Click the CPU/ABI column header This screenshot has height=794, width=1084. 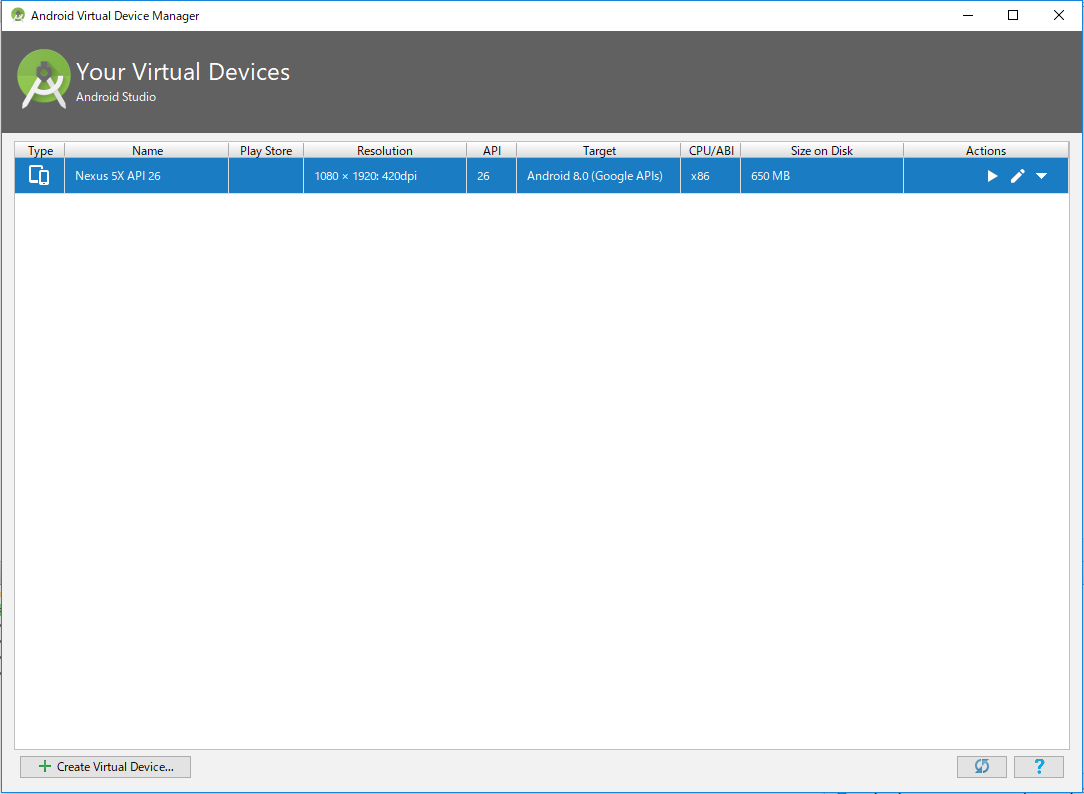tap(710, 150)
